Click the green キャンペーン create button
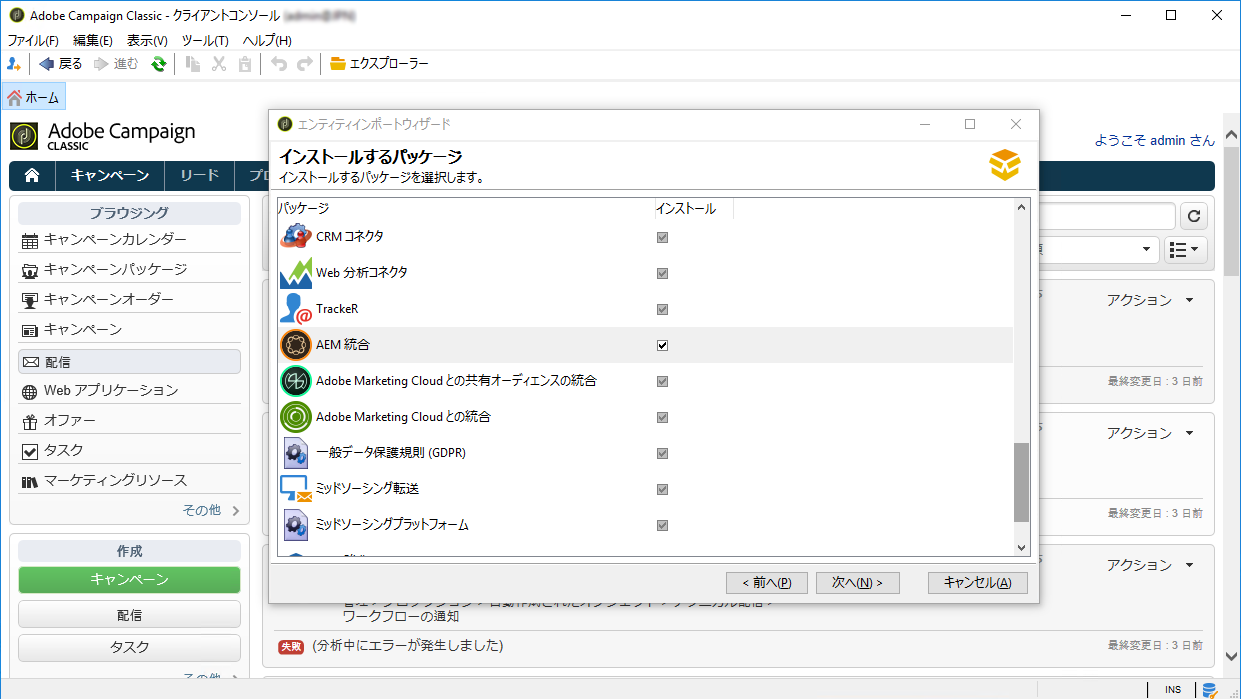 pos(129,579)
